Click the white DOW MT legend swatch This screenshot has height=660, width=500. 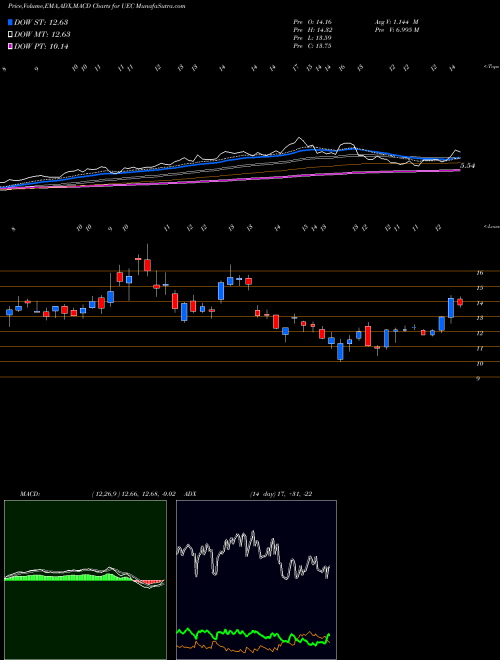pos(10,35)
